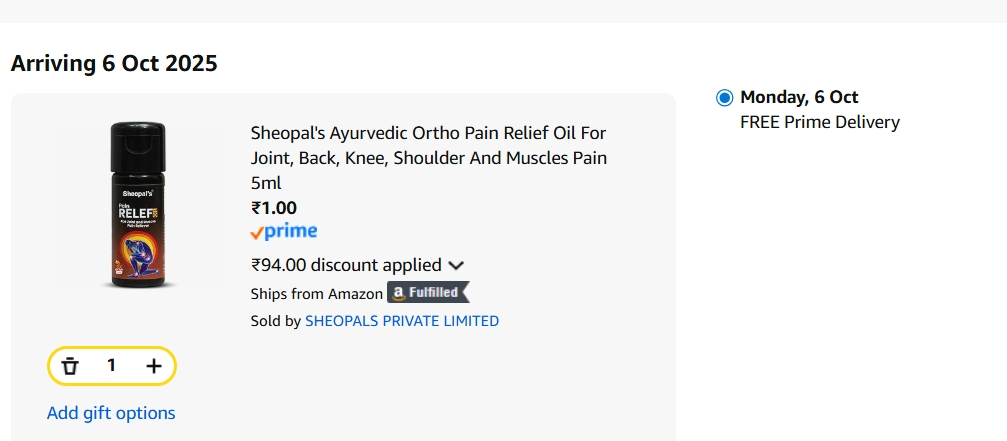Click the Sheopal's Pain Relief Oil product image

tap(137, 206)
